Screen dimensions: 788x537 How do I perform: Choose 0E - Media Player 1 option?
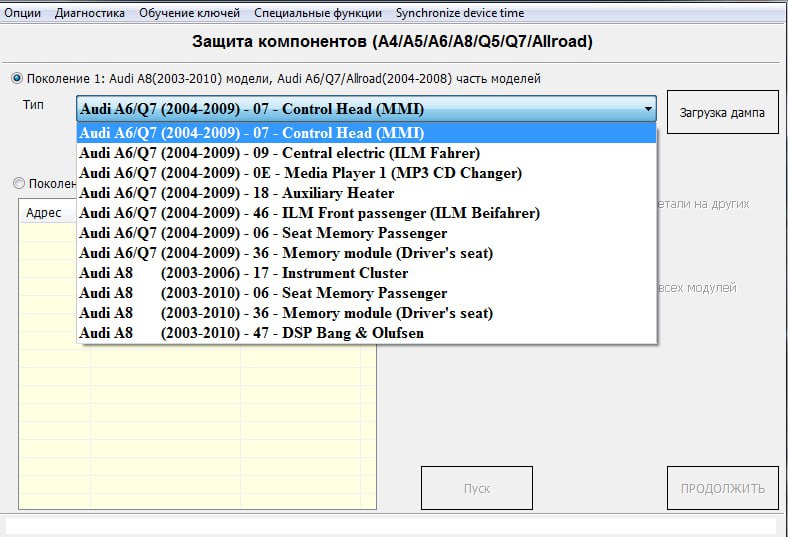(366, 173)
